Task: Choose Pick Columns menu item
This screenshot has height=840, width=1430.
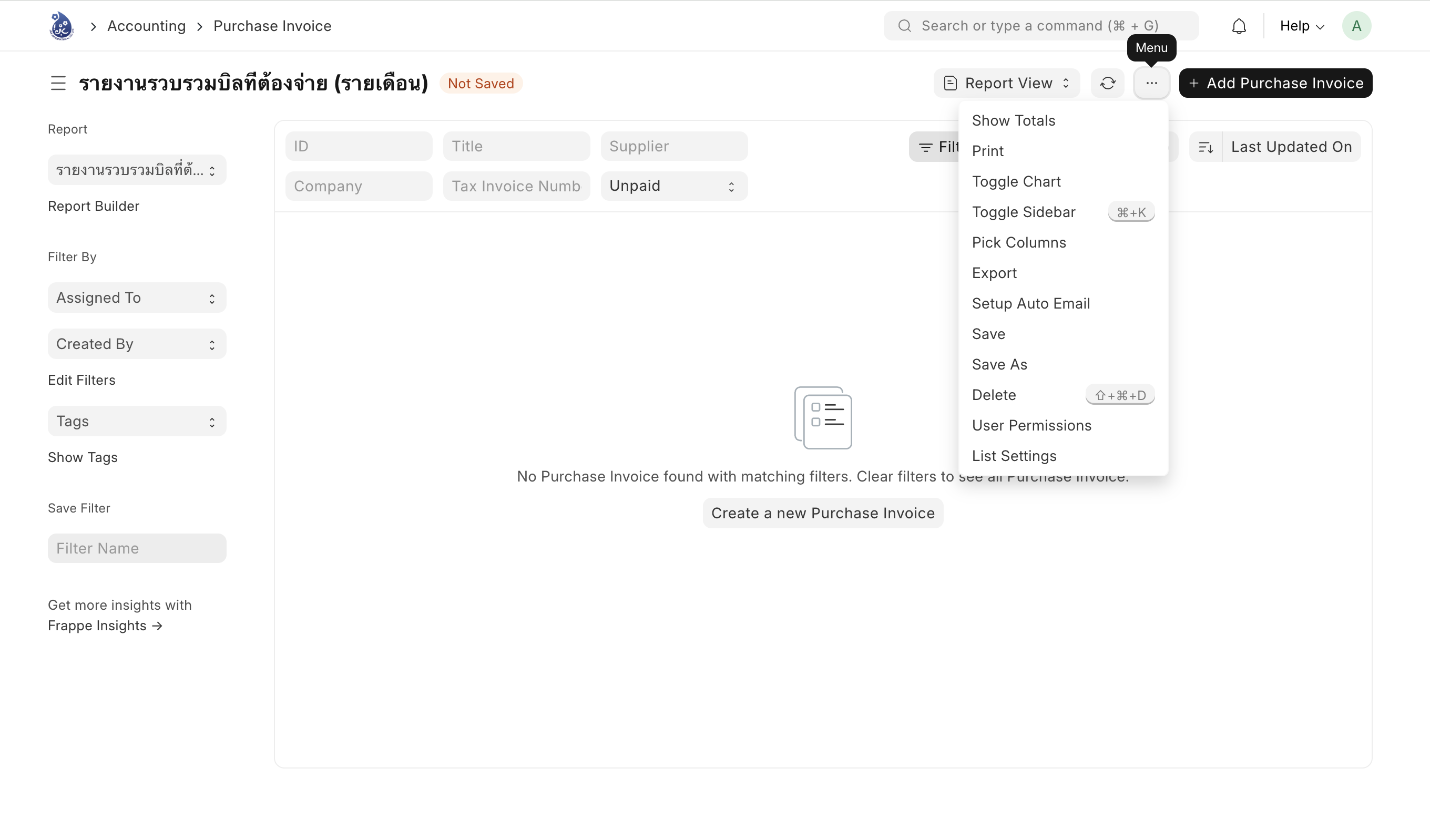Action: [x=1063, y=242]
